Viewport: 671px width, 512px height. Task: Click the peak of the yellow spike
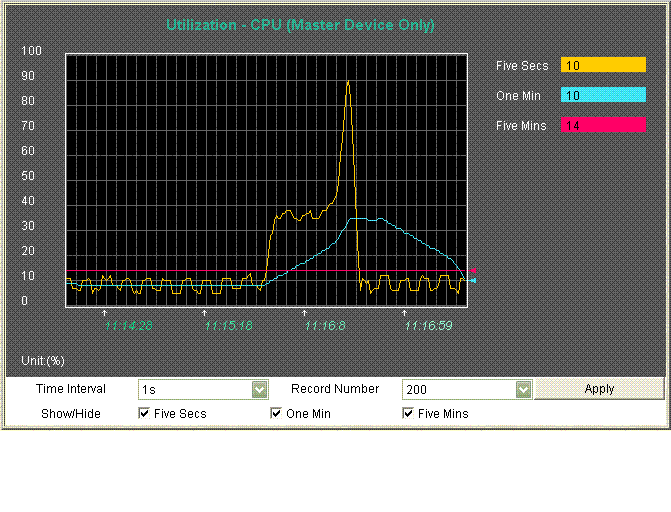coord(348,83)
